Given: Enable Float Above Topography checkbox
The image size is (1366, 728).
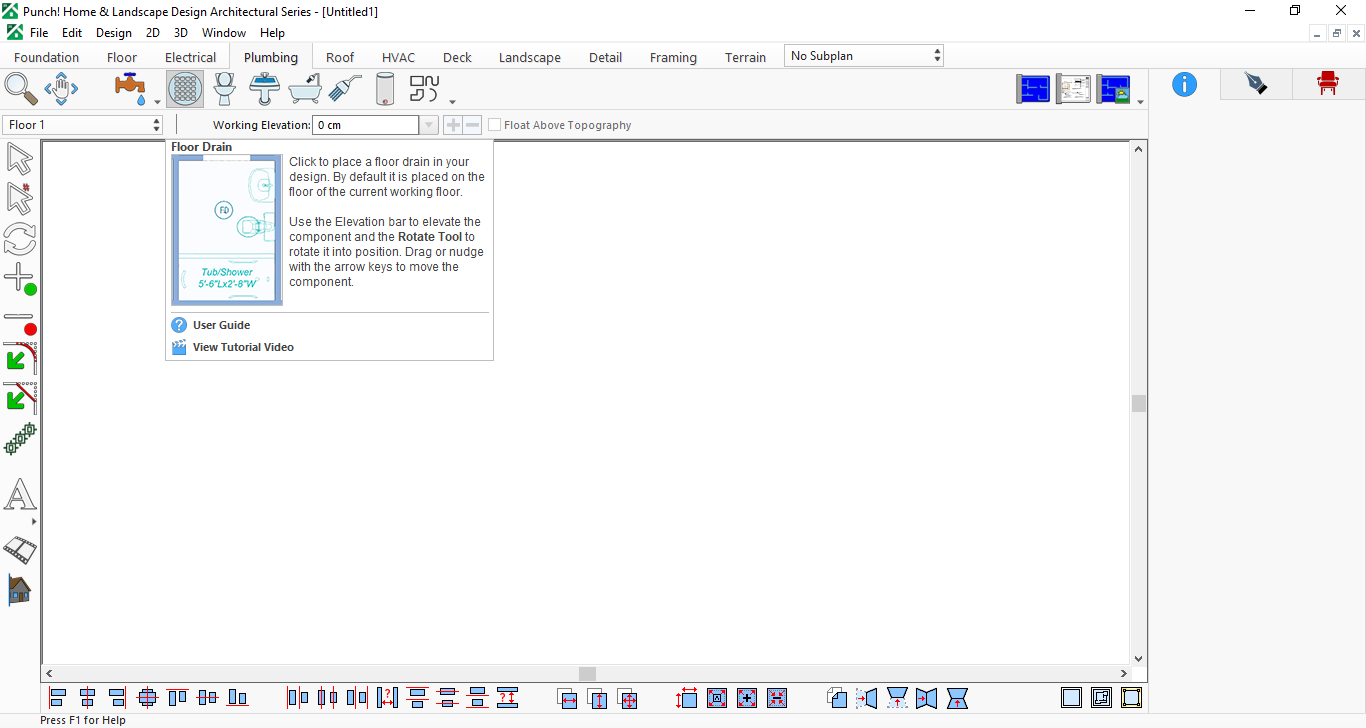Looking at the screenshot, I should pos(494,125).
